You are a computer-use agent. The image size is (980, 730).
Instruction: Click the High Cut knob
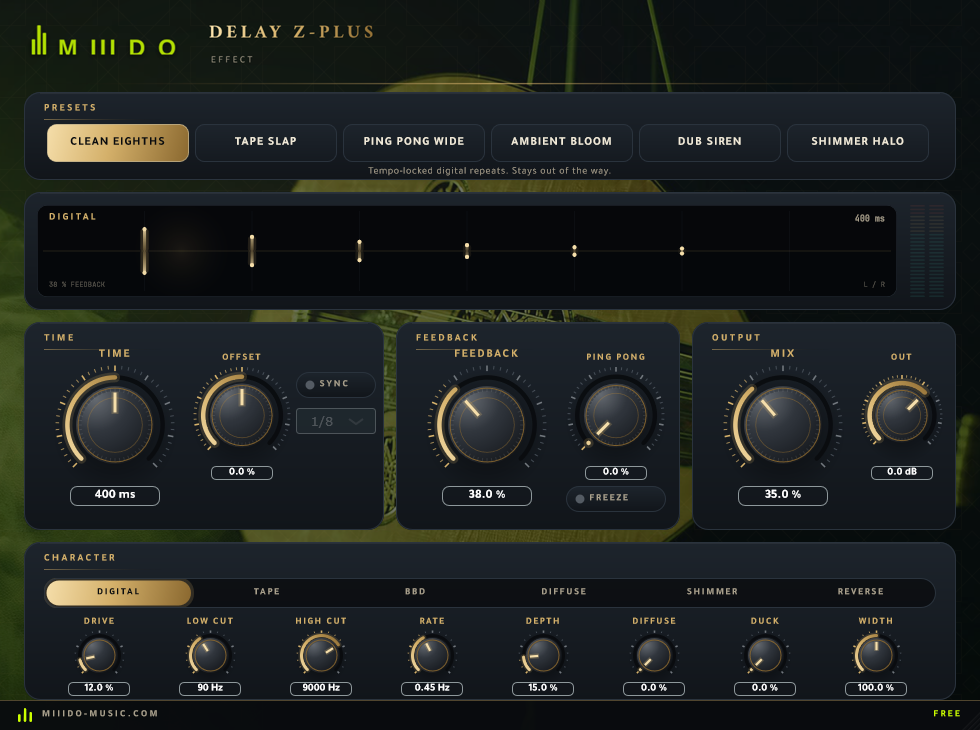click(321, 655)
